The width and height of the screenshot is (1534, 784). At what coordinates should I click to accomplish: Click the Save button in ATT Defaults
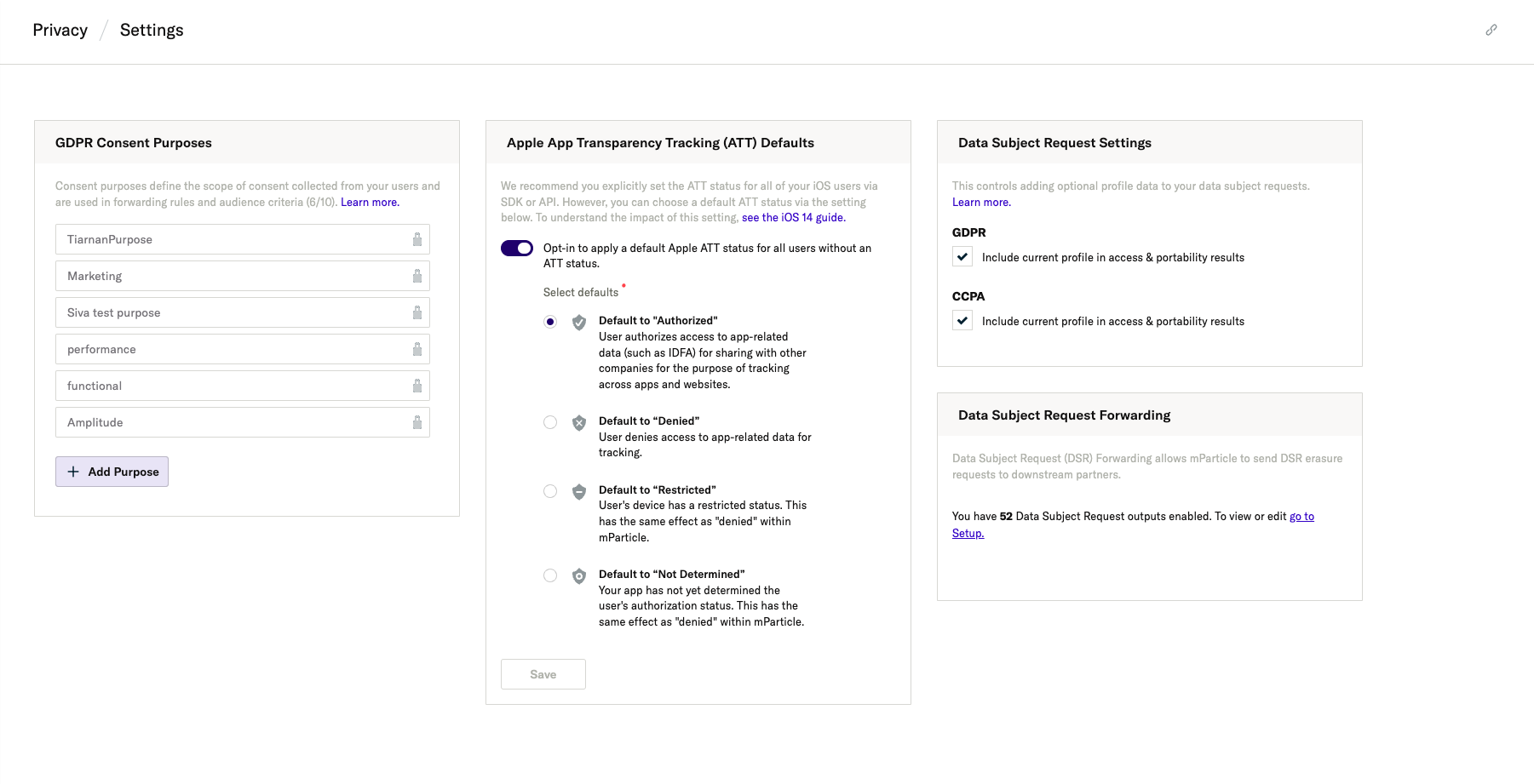(543, 674)
